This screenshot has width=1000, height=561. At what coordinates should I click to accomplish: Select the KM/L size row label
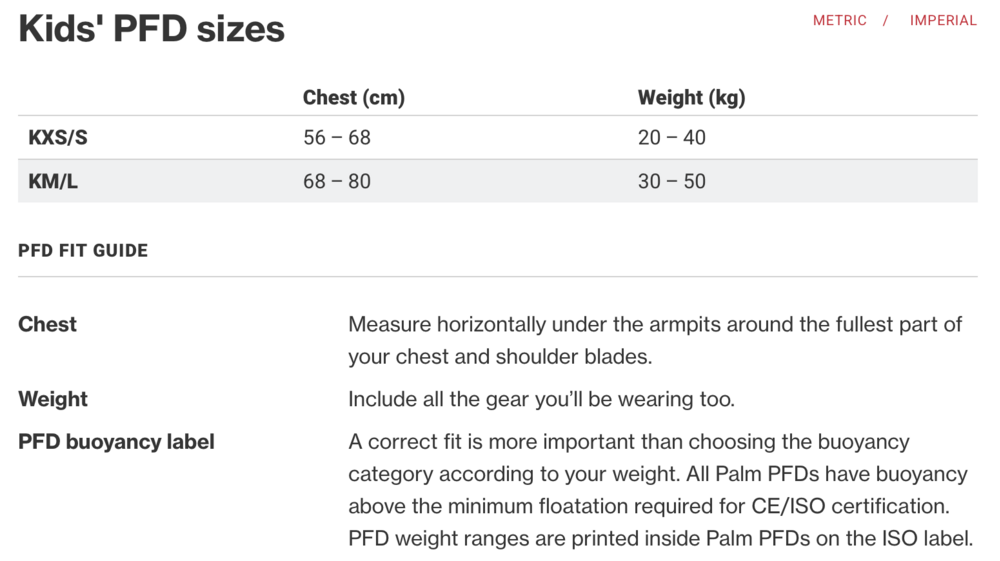pyautogui.click(x=53, y=182)
